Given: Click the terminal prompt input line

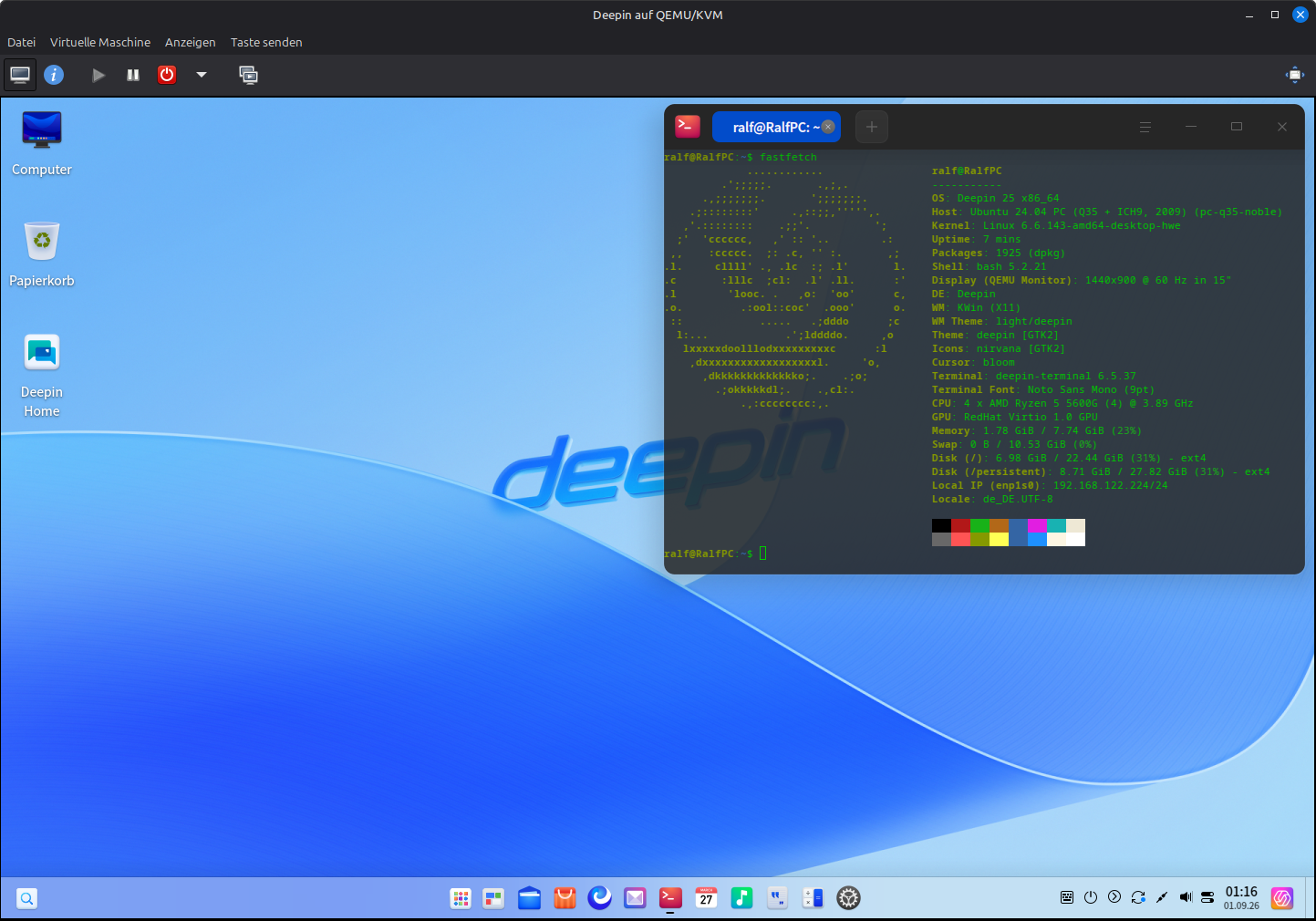Looking at the screenshot, I should 984,554.
